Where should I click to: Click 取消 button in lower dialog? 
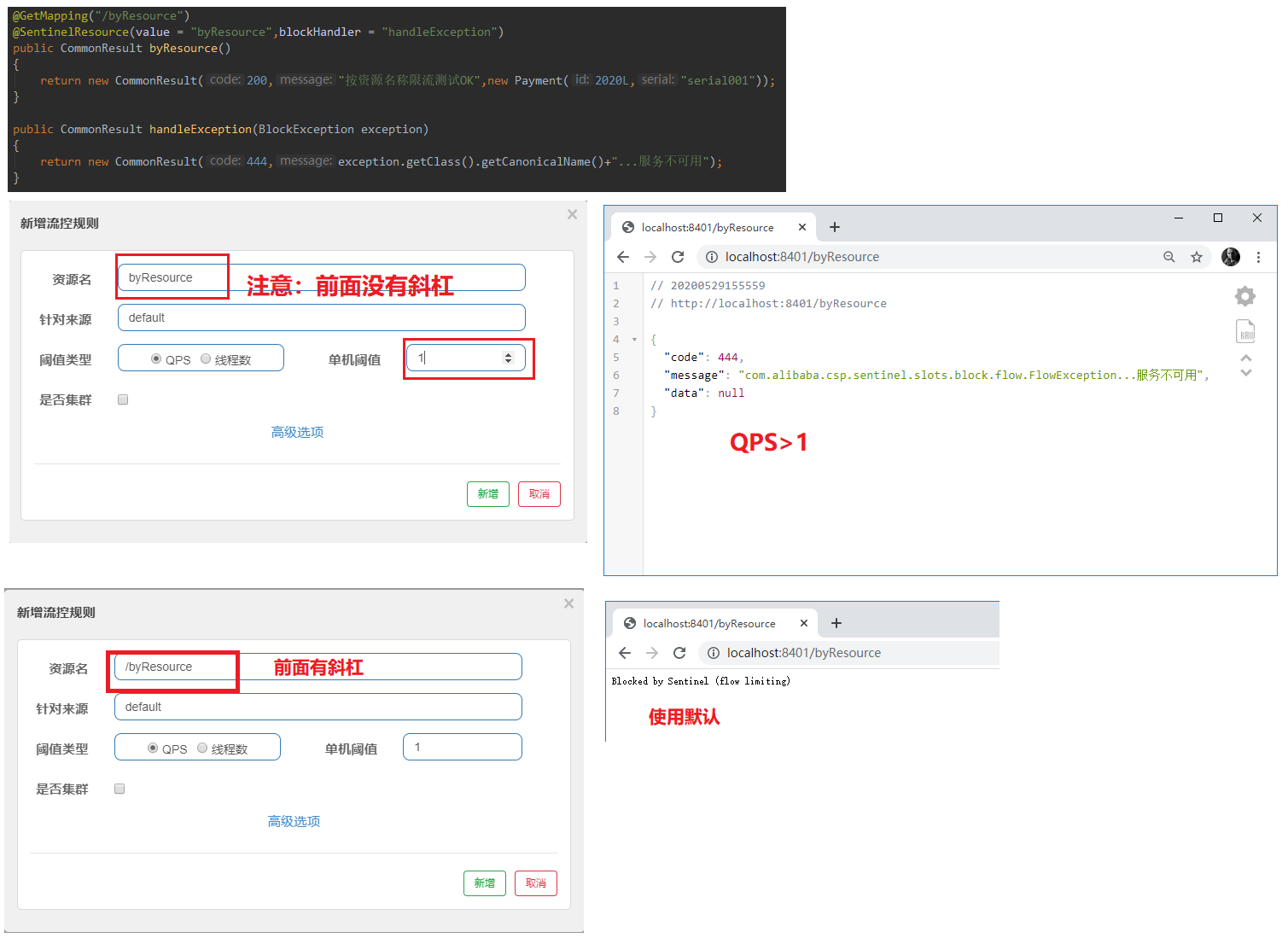pos(536,883)
